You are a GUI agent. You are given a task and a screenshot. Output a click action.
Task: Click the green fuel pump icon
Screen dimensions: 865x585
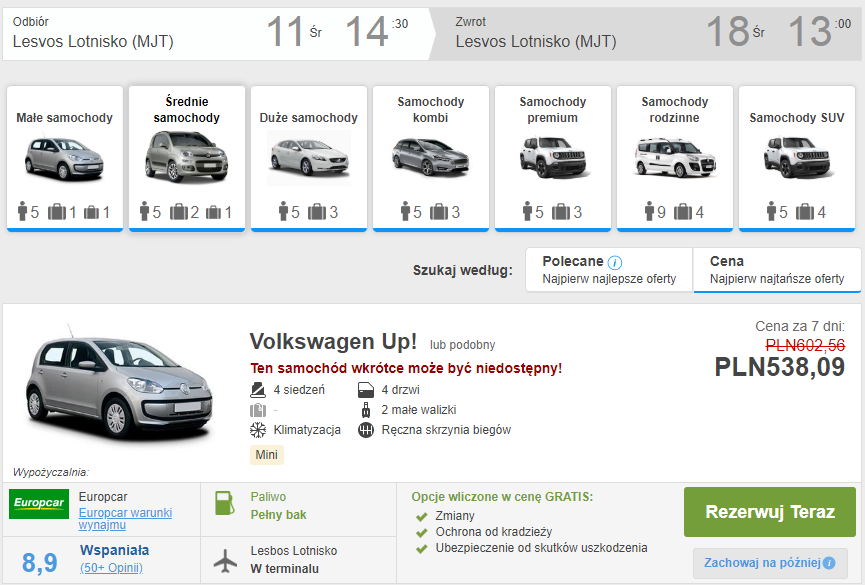coord(226,504)
